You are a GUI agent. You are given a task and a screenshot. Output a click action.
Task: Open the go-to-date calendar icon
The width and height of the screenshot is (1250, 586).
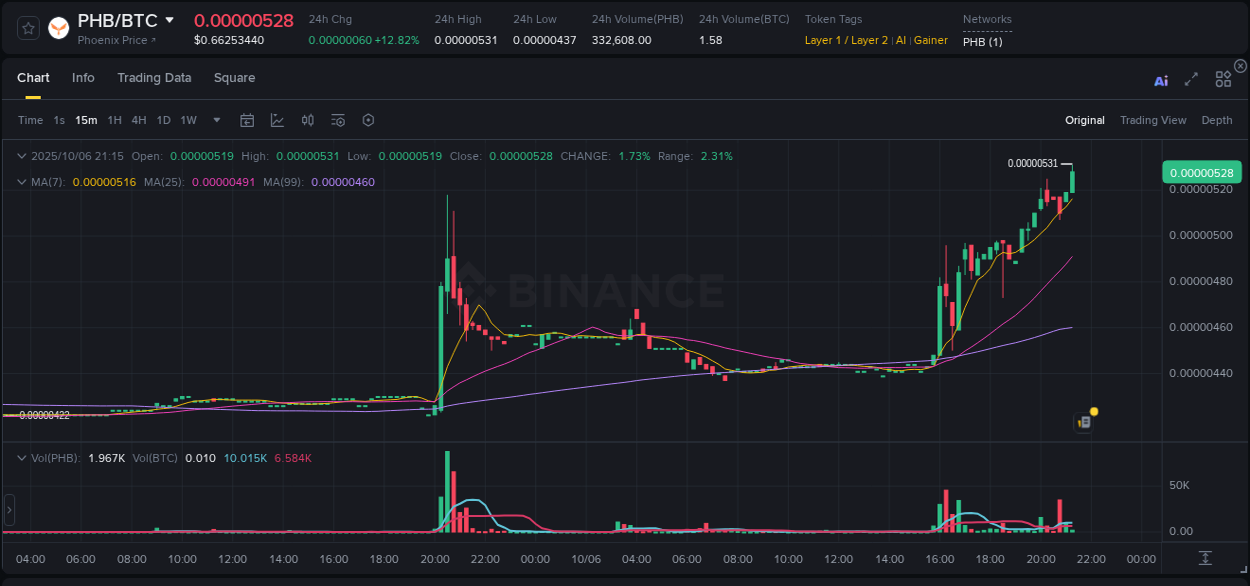(247, 119)
